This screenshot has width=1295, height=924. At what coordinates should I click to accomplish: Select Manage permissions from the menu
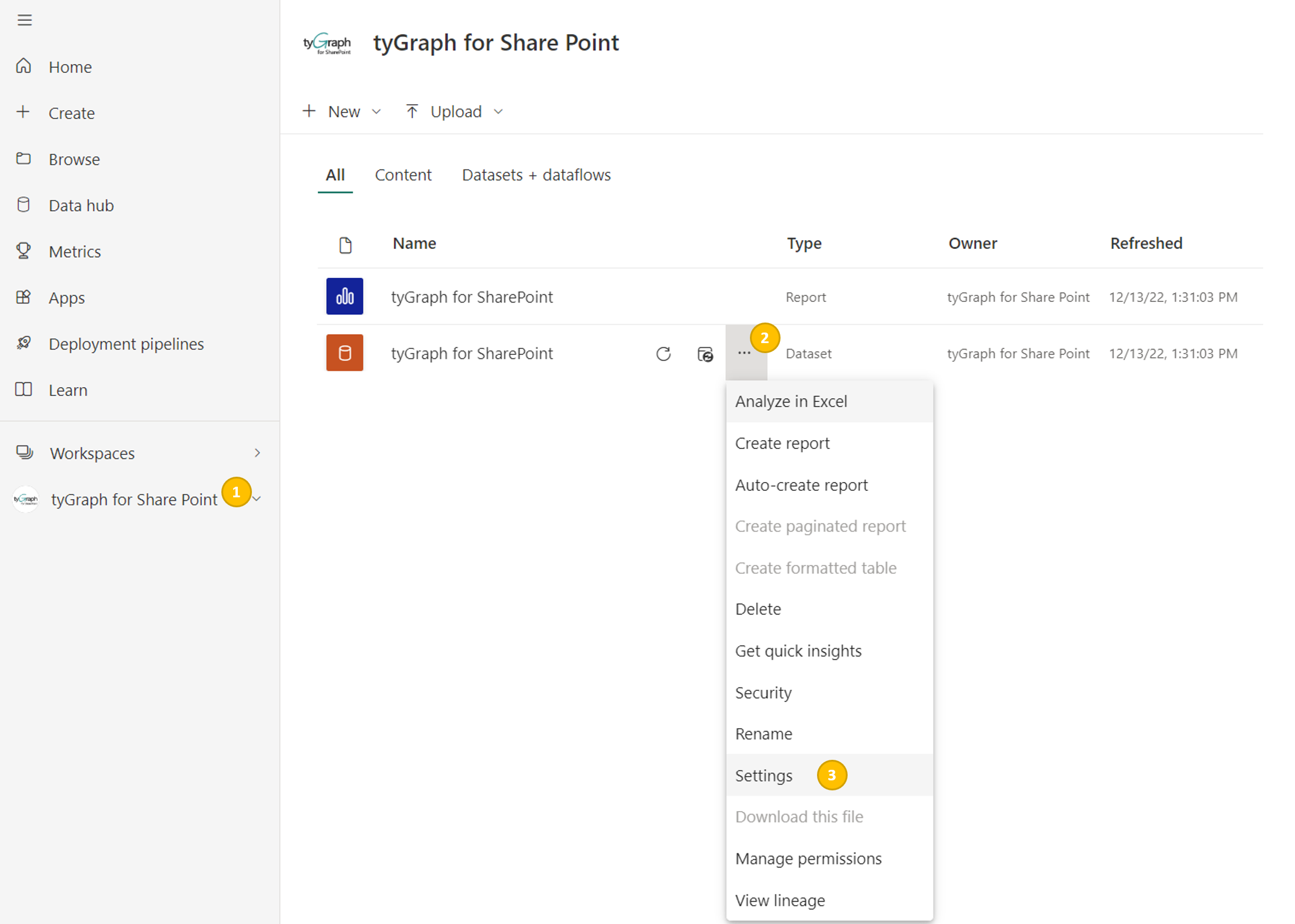click(808, 859)
